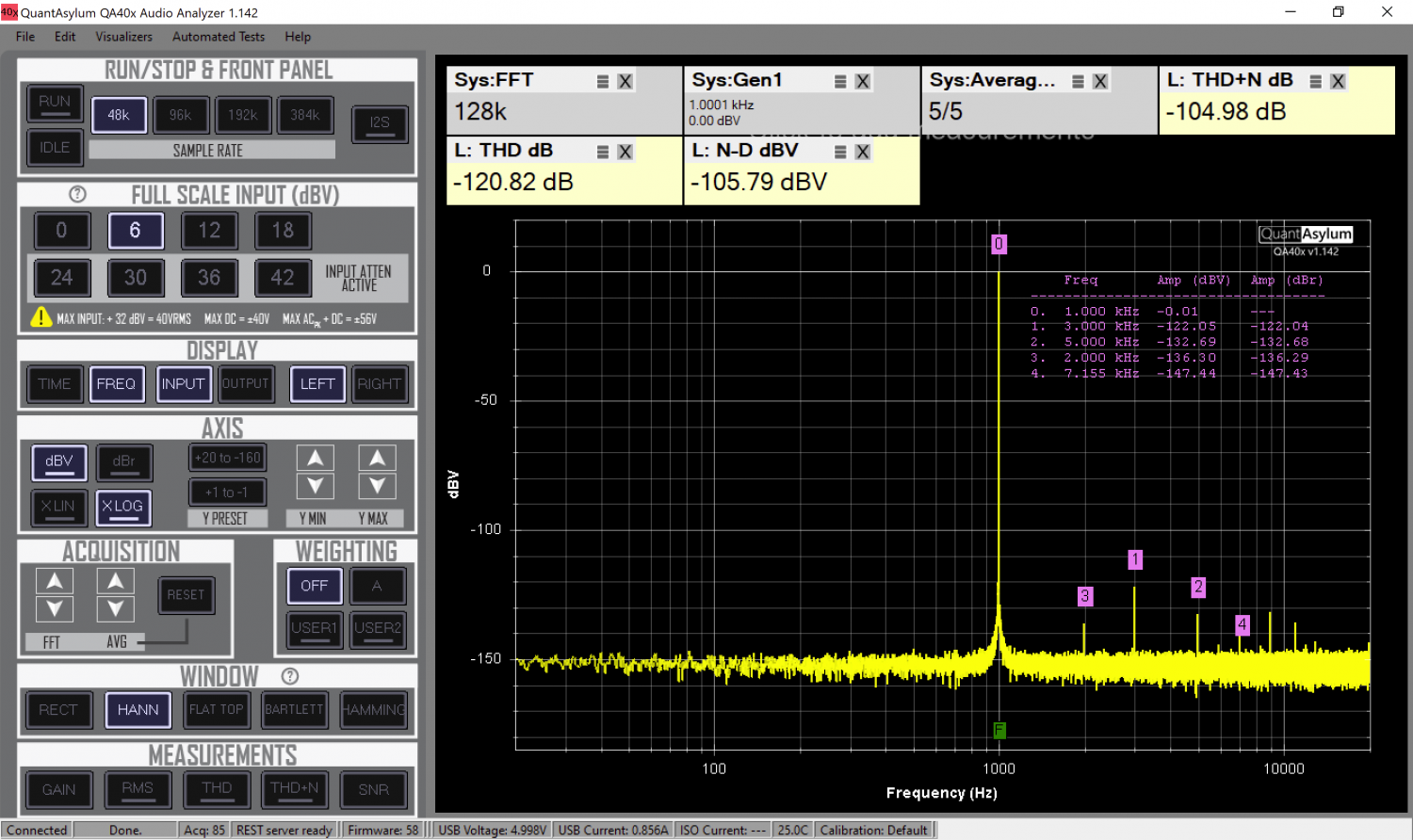Click the green F marker on graph
This screenshot has height=840, width=1413.
click(x=999, y=730)
